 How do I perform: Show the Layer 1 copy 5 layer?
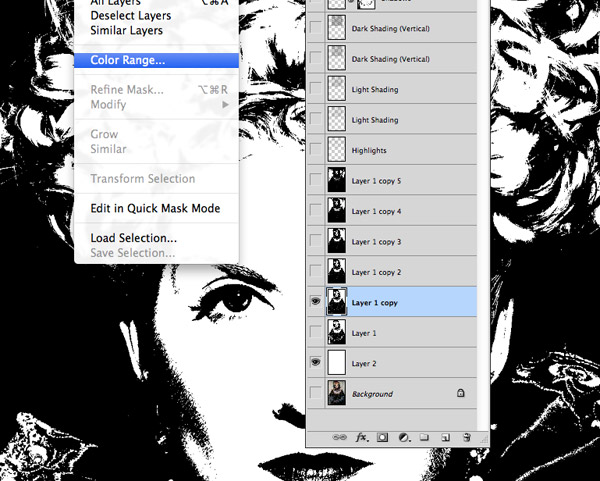(x=315, y=179)
